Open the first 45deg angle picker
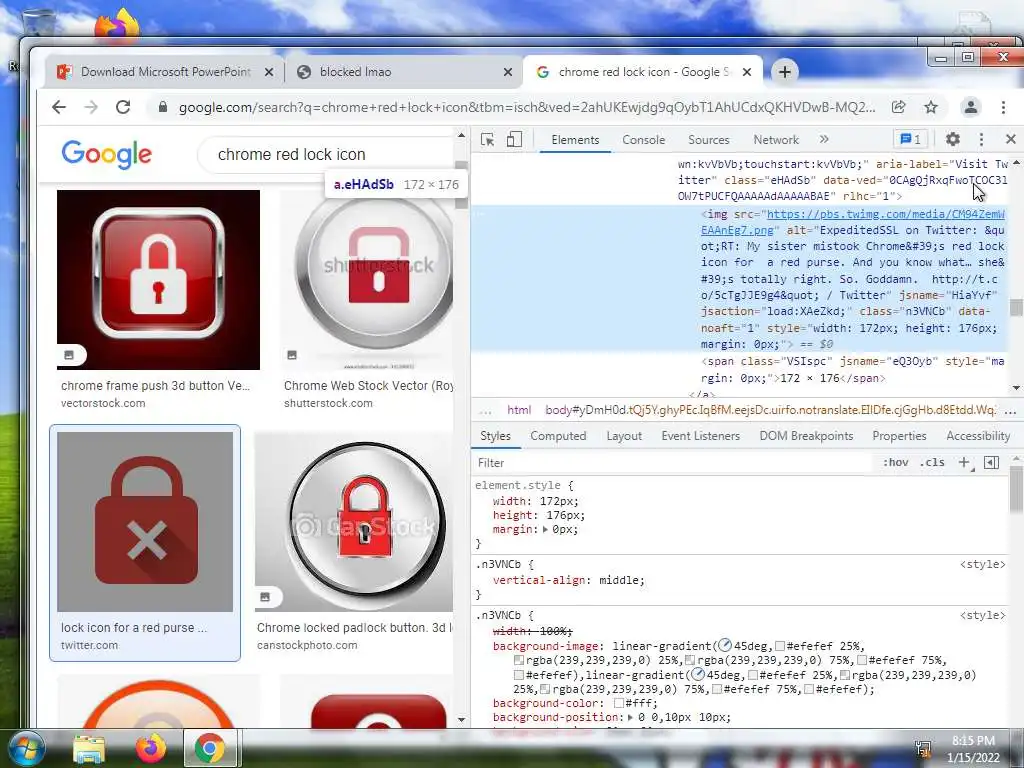Screen dimensions: 1024x768 pos(724,647)
